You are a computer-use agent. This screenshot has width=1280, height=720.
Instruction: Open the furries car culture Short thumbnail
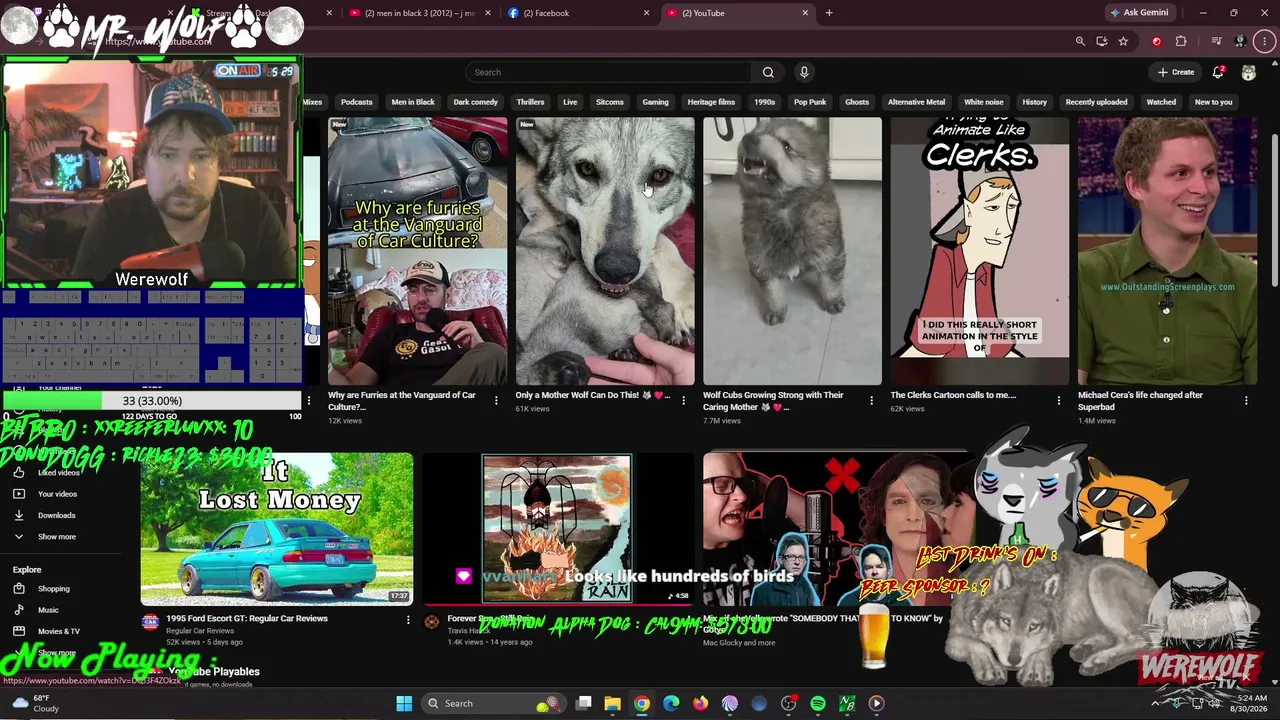(417, 251)
